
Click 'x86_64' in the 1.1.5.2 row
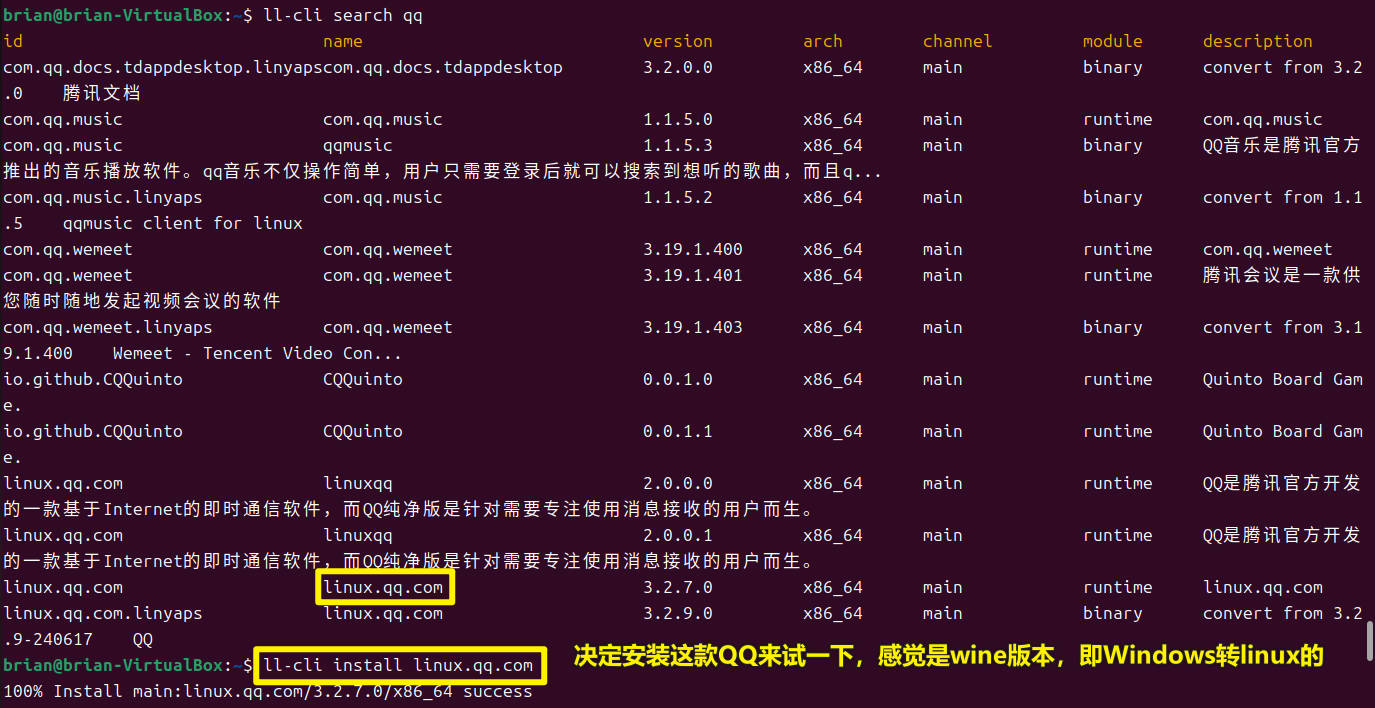coord(833,198)
